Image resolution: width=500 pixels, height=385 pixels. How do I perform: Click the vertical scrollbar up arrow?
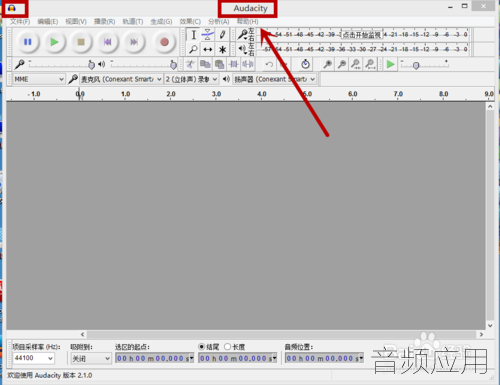pos(490,107)
